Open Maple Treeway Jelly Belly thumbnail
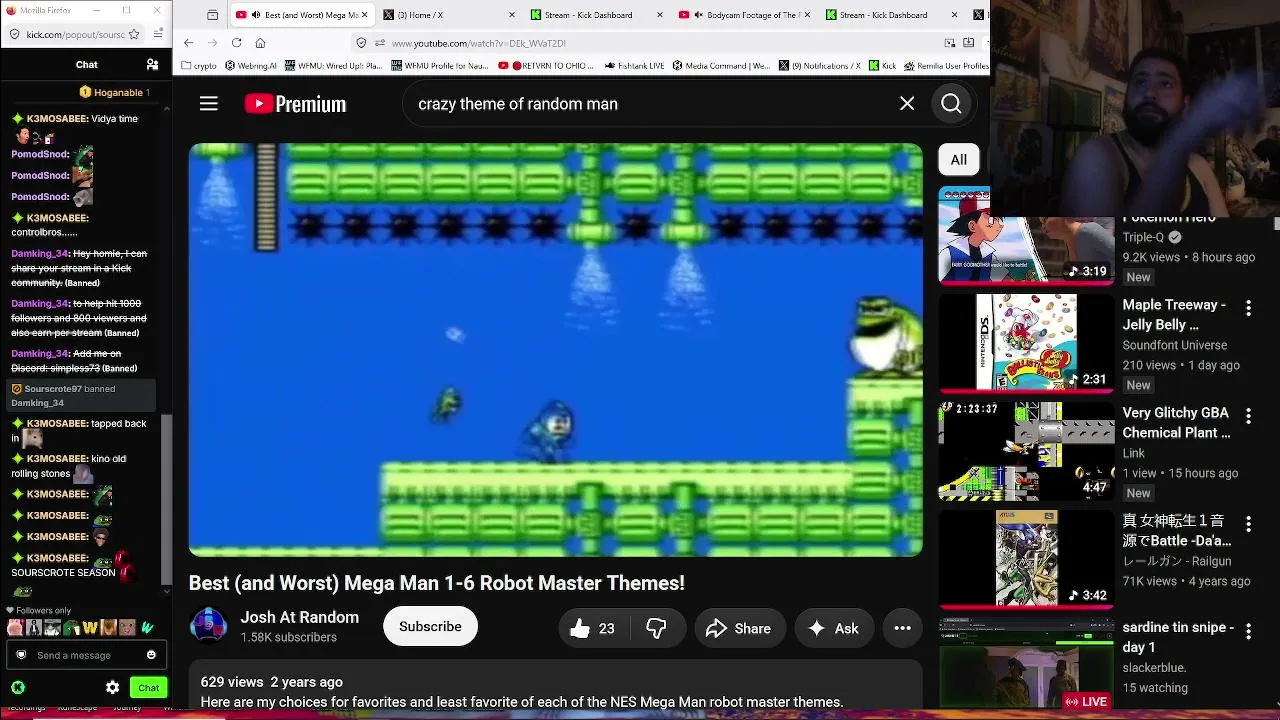Image resolution: width=1280 pixels, height=720 pixels. coord(1026,343)
